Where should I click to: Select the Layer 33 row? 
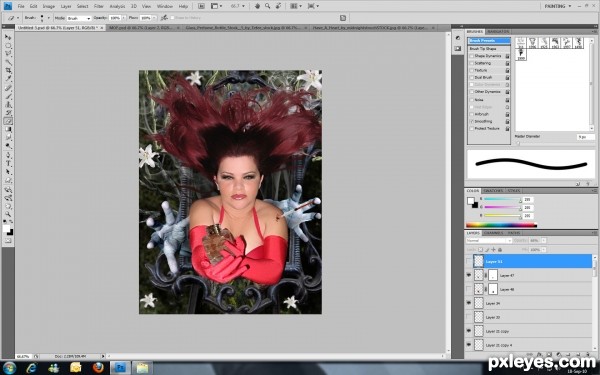(x=528, y=317)
